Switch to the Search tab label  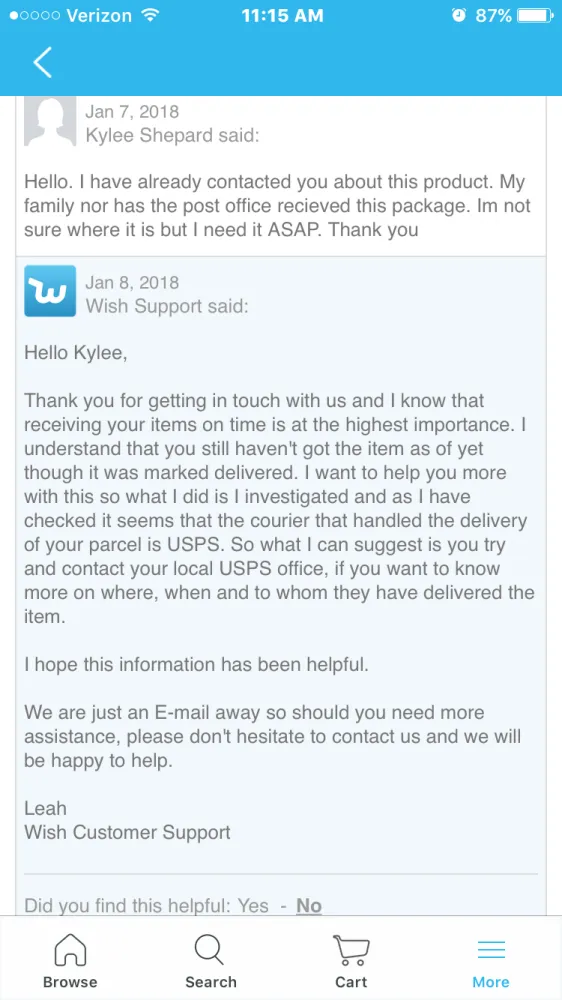coord(211,982)
